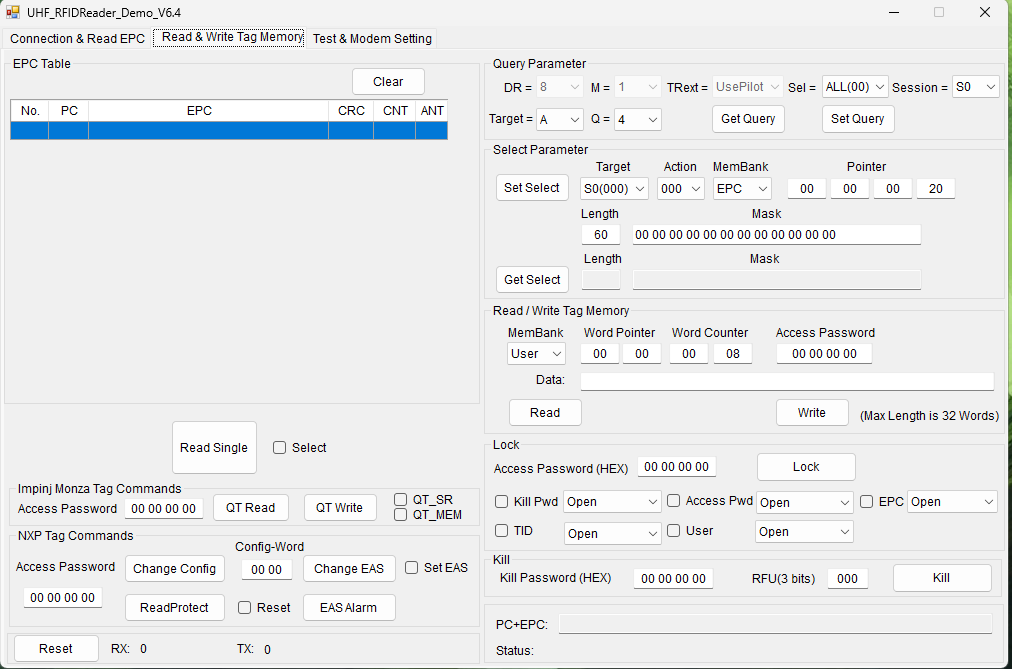The height and width of the screenshot is (669, 1012).
Task: Open the Kill Pwd Open dropdown
Action: click(612, 502)
